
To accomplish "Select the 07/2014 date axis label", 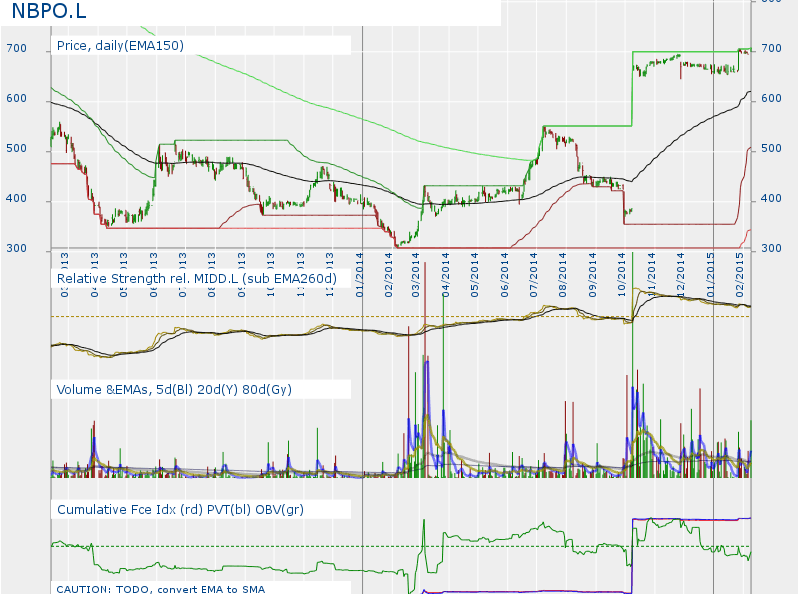I will (x=535, y=272).
